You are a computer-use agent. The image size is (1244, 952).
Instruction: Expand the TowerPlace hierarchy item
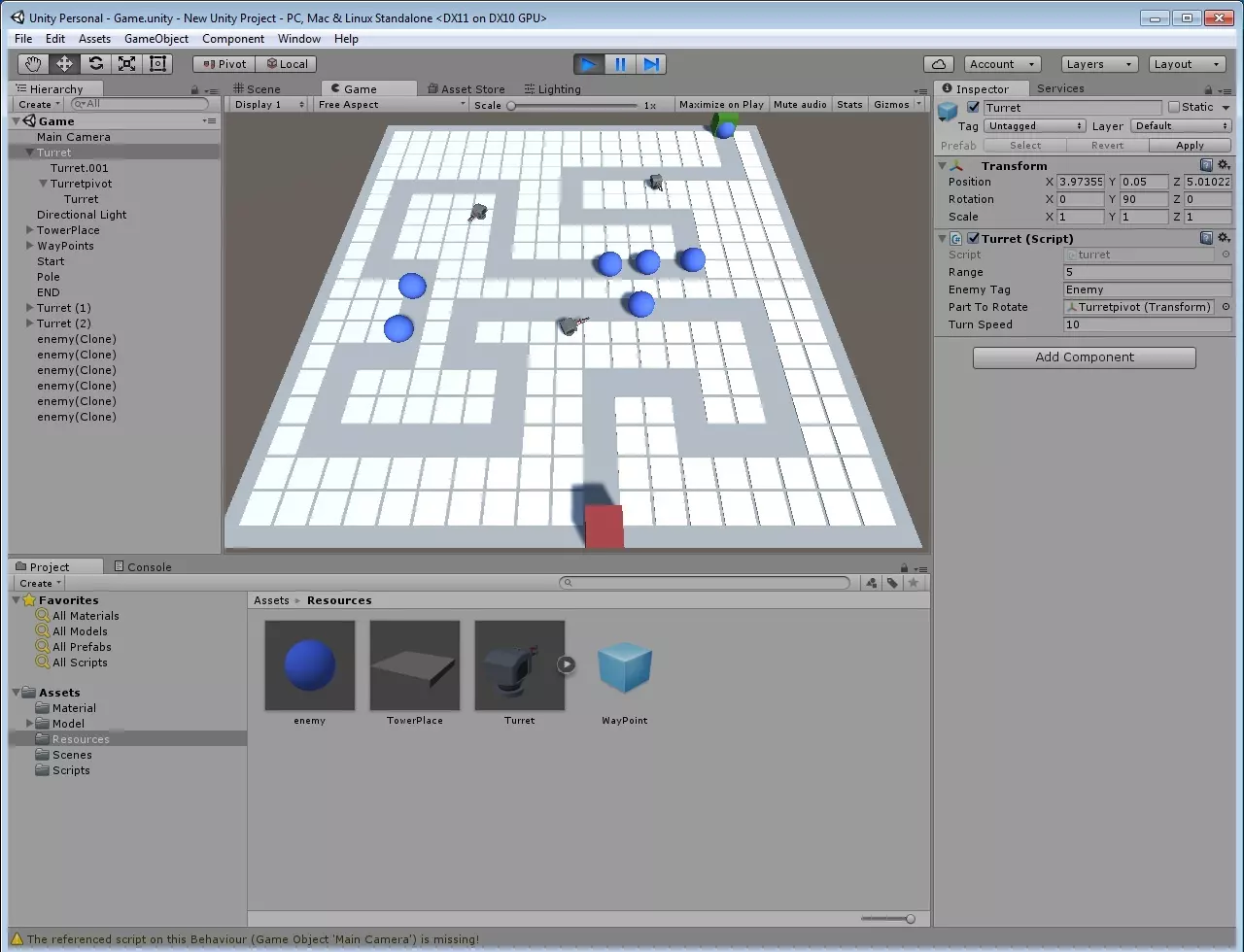pos(30,230)
